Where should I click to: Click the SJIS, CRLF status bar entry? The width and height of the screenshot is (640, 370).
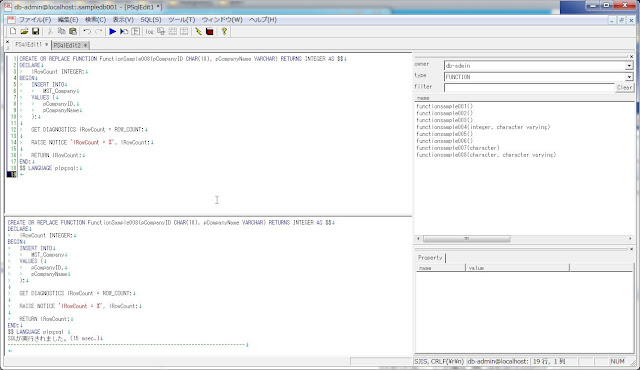click(439, 361)
